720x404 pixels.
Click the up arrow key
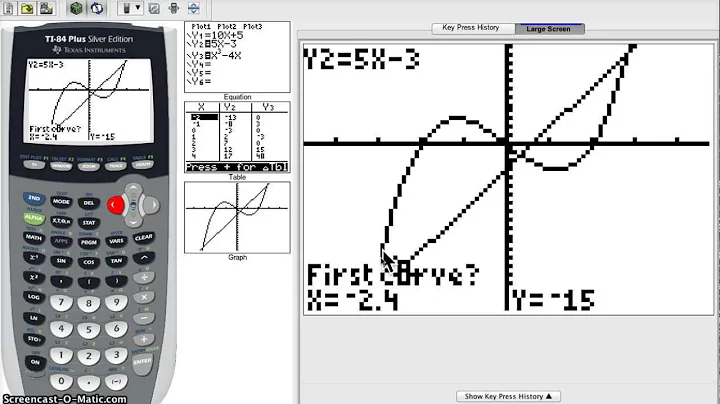134,188
